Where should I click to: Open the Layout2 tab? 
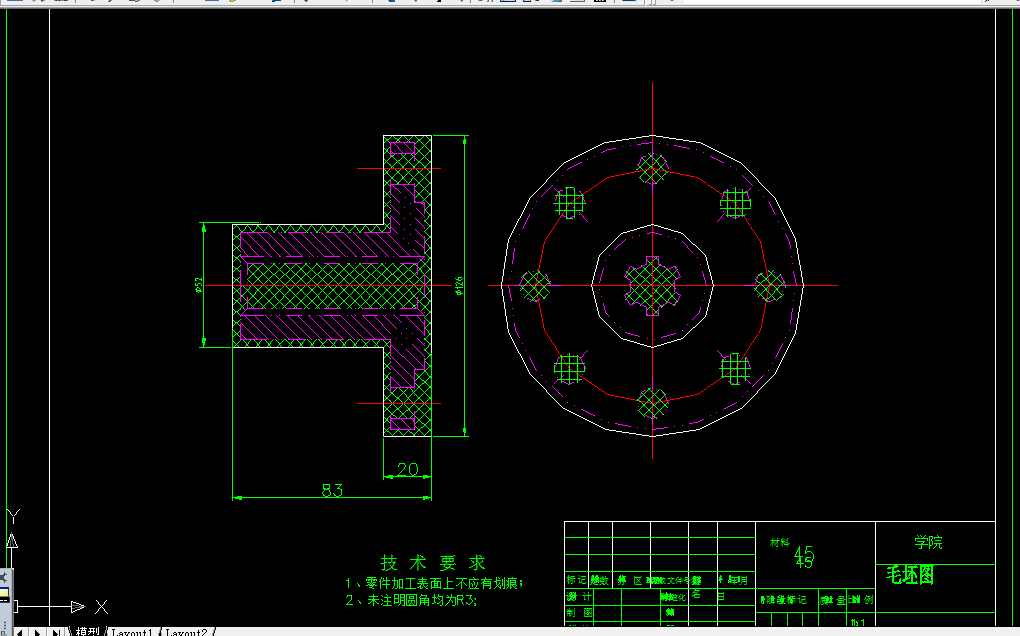pos(186,632)
